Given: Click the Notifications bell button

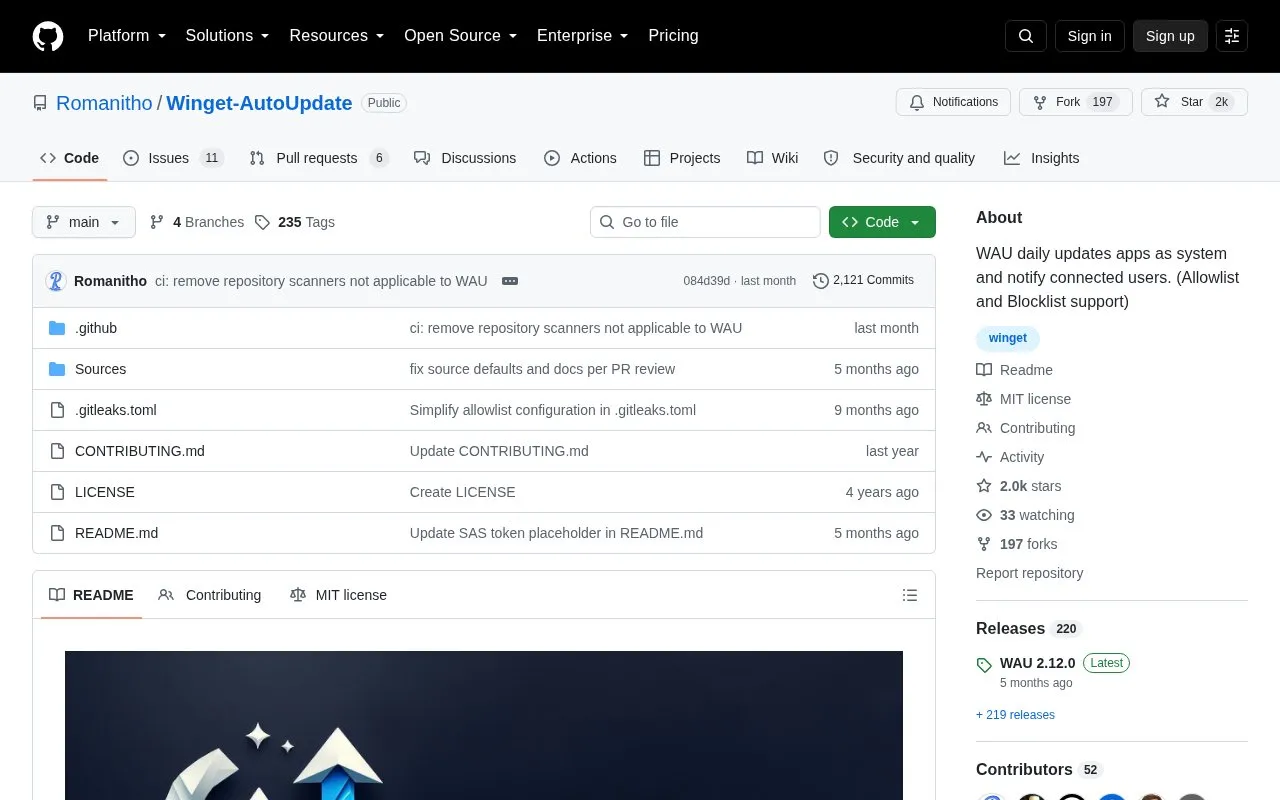Looking at the screenshot, I should [x=954, y=102].
